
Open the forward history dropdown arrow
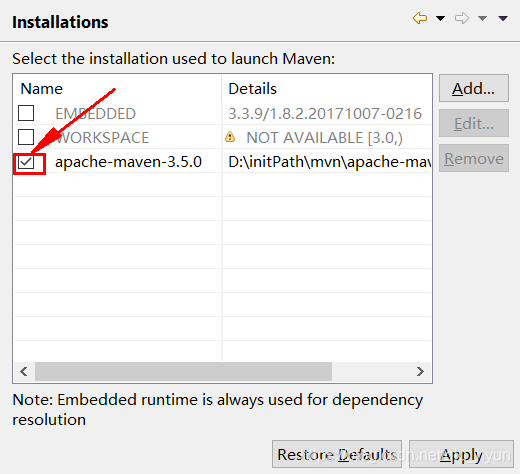pos(482,18)
